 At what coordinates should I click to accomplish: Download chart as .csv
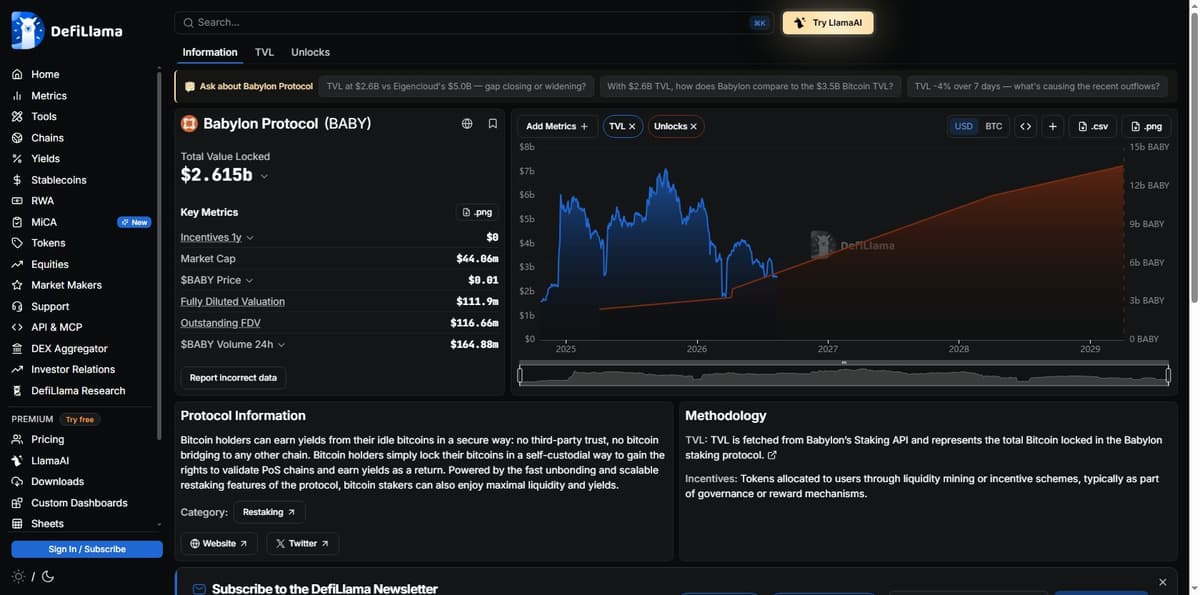[1092, 126]
